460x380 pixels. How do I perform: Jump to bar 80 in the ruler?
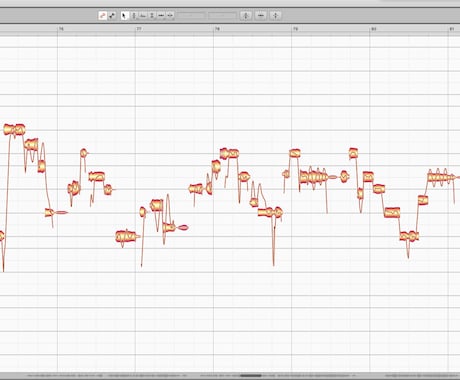pos(373,29)
